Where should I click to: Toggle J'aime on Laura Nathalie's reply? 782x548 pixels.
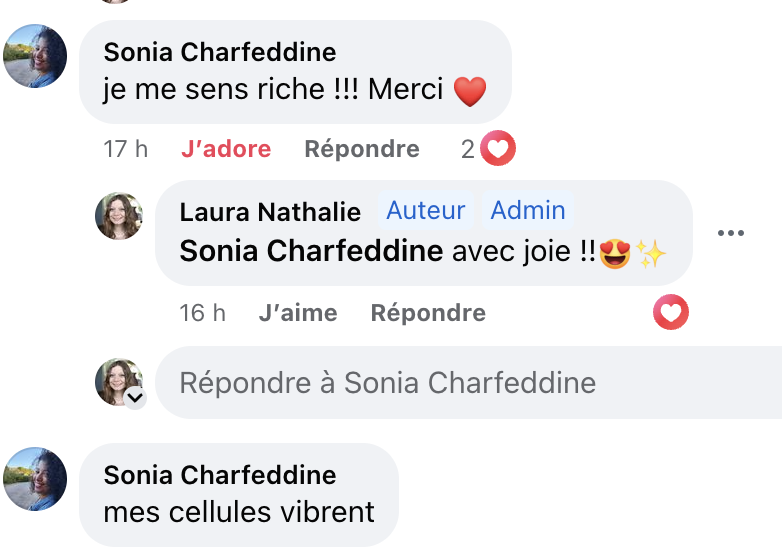tap(297, 313)
